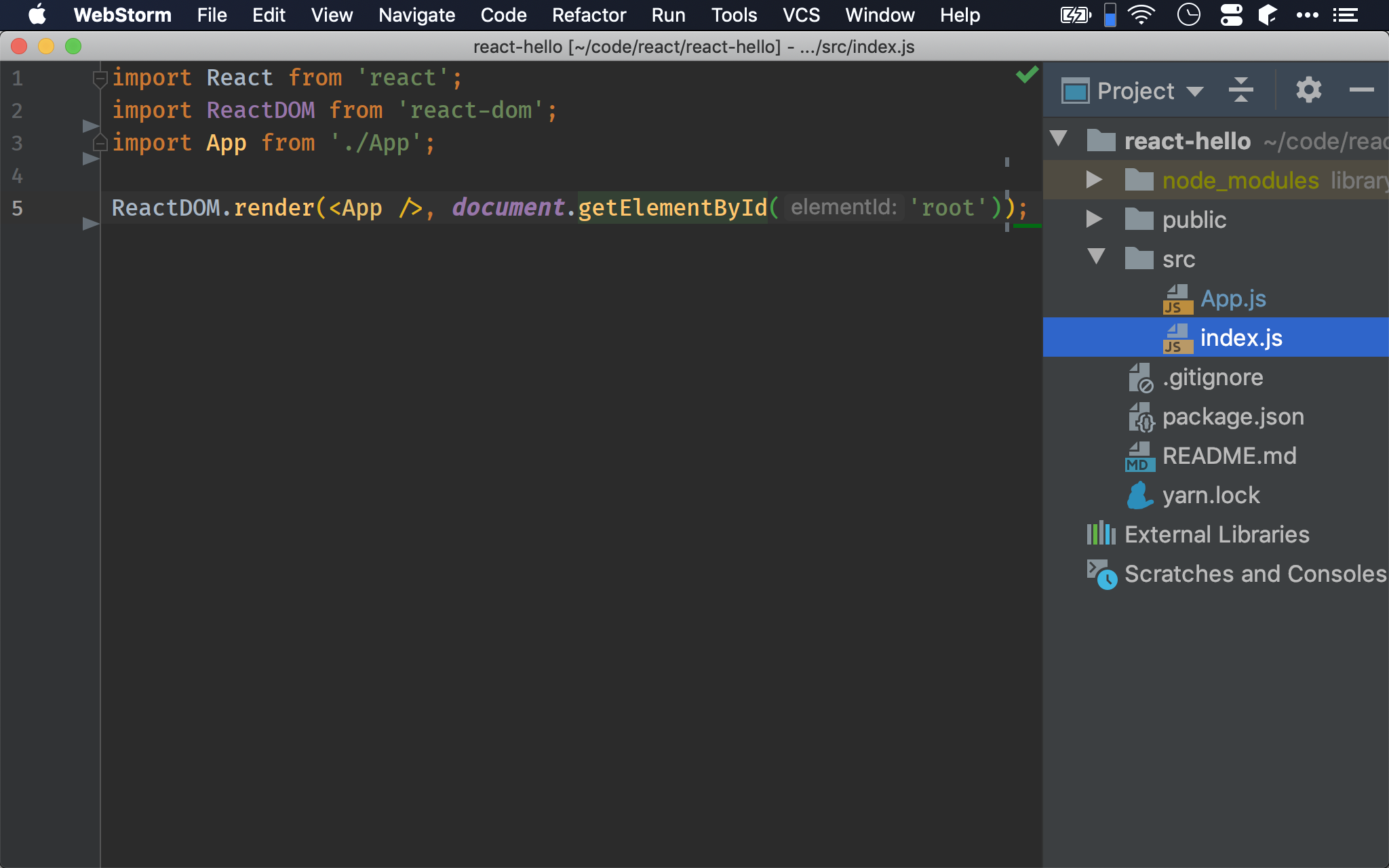Click the battery charging icon in menu bar
This screenshot has height=868, width=1389.
click(x=1075, y=15)
